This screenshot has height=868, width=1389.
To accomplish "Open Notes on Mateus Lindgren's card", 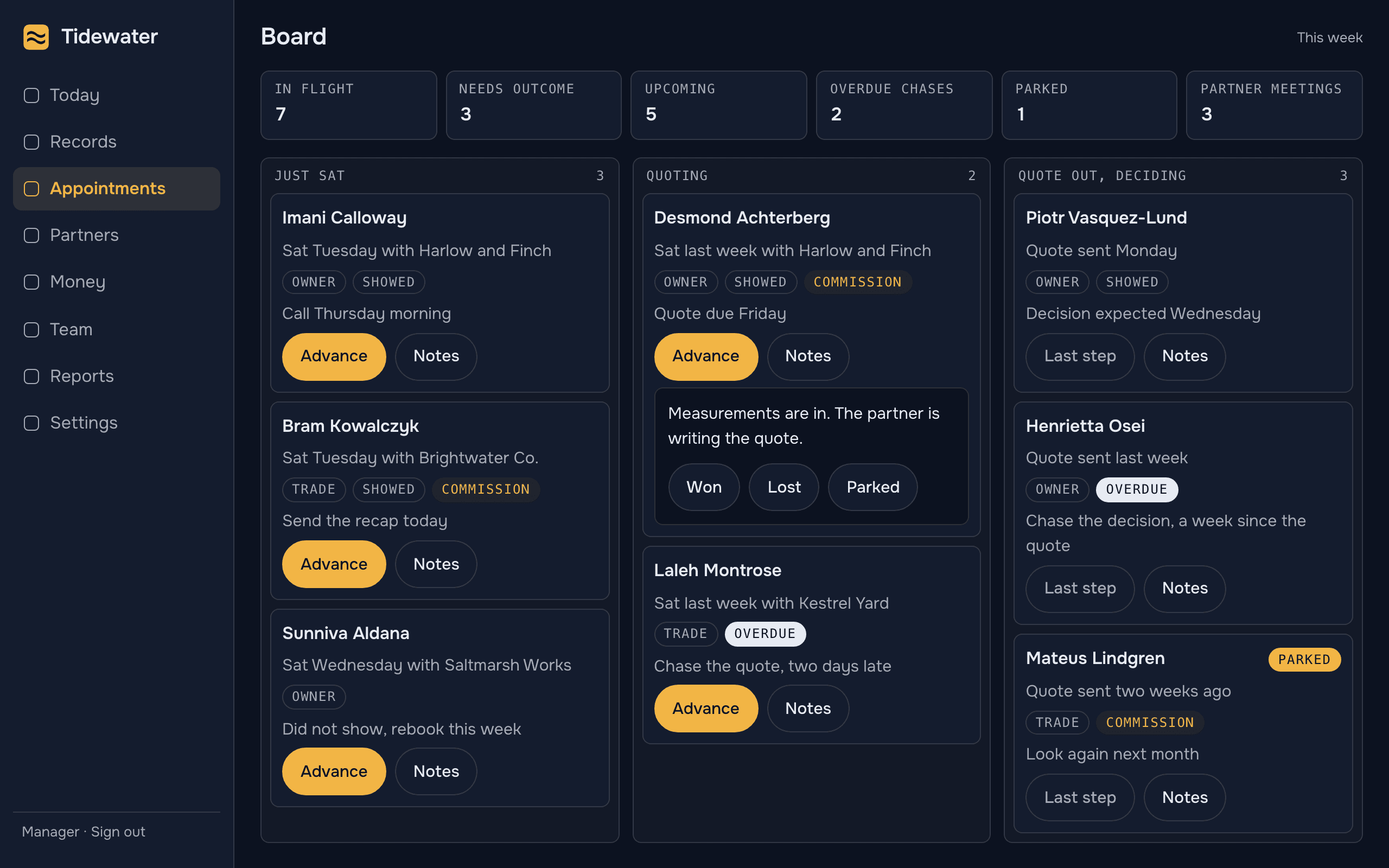I will pos(1184,797).
